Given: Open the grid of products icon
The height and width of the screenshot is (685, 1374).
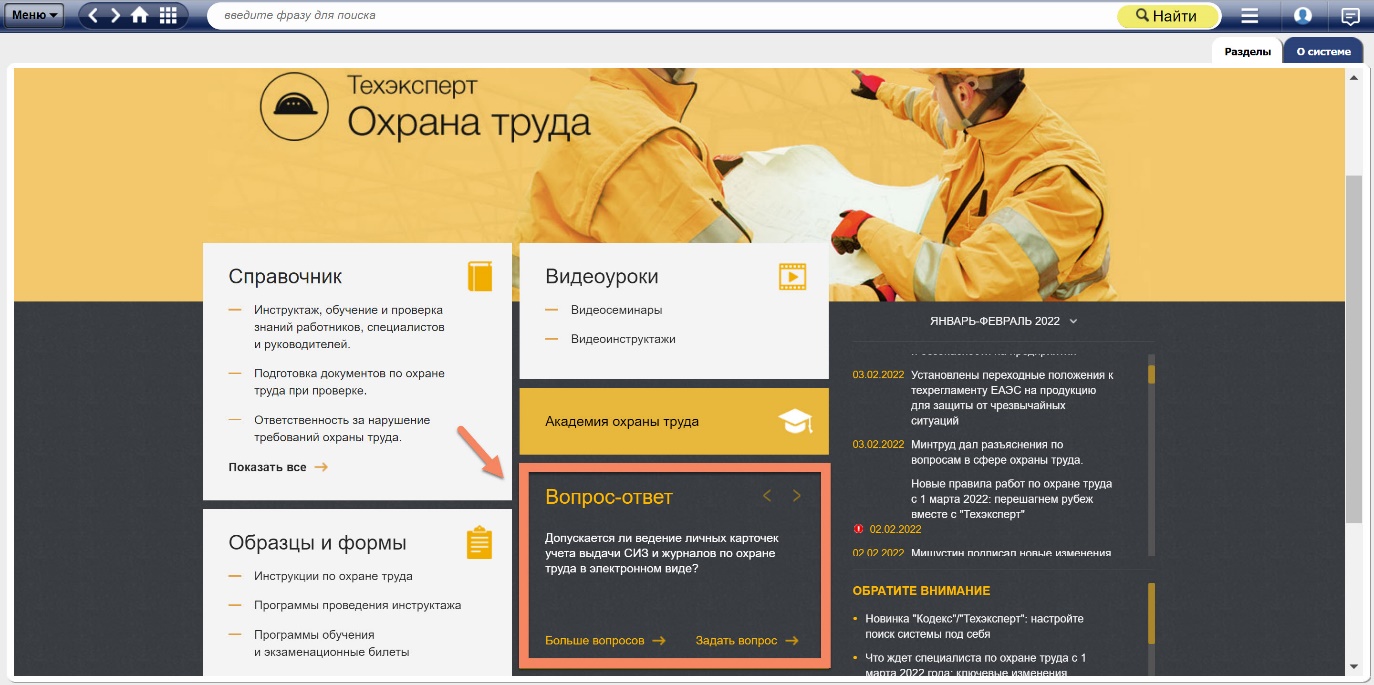Looking at the screenshot, I should [x=168, y=15].
